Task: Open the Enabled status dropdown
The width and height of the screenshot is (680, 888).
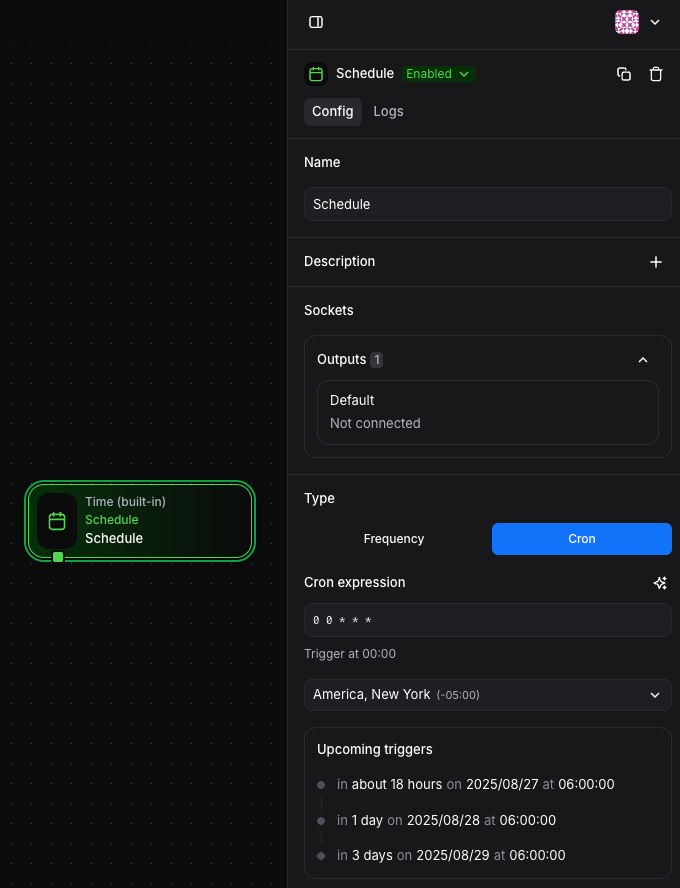Action: point(438,74)
